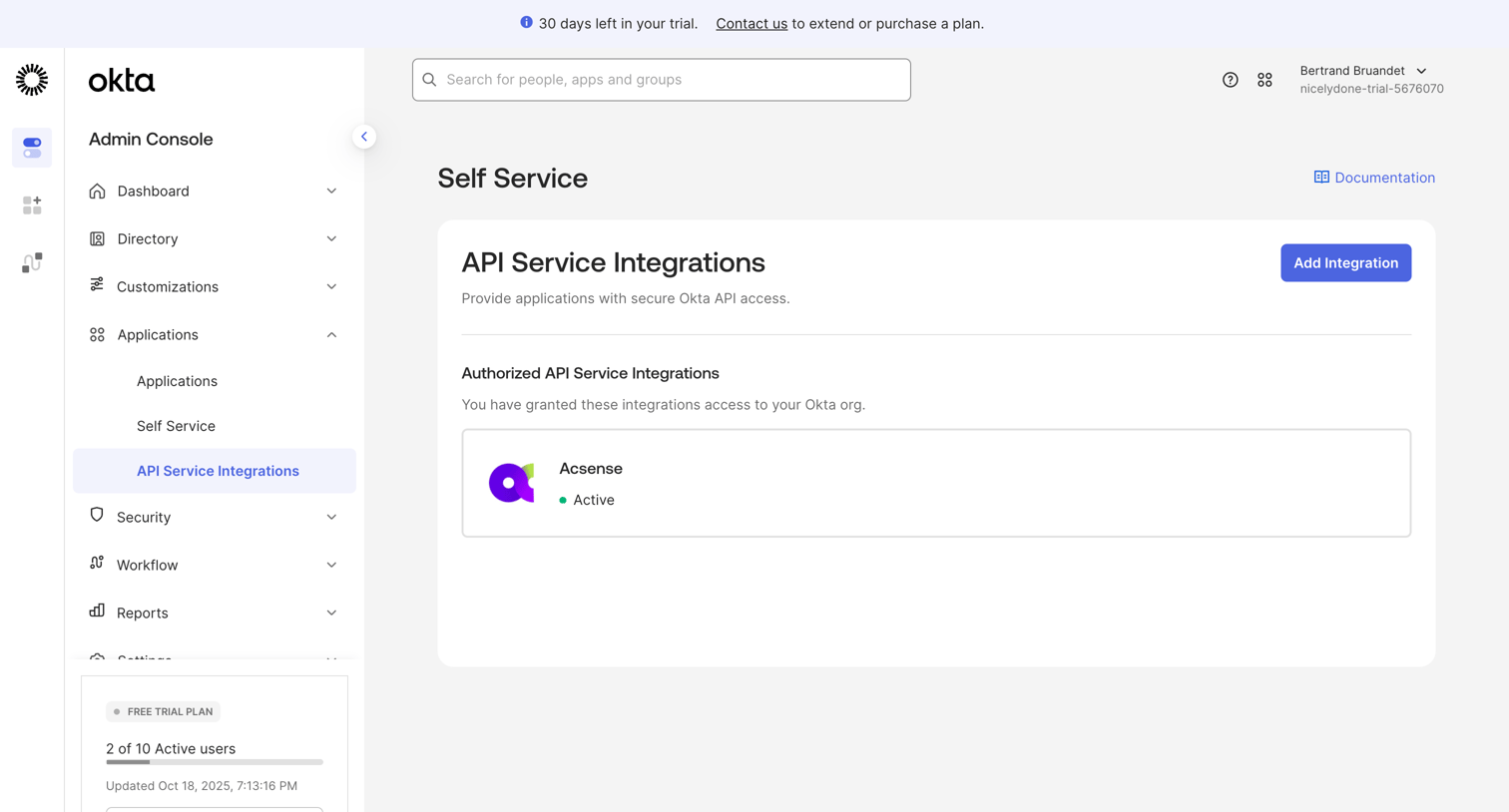This screenshot has height=812, width=1509.
Task: Click the Acsense app logo
Action: (511, 483)
